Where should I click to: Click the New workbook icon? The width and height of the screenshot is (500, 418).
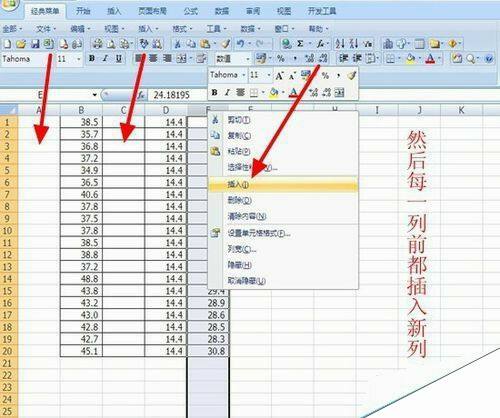[x=8, y=44]
